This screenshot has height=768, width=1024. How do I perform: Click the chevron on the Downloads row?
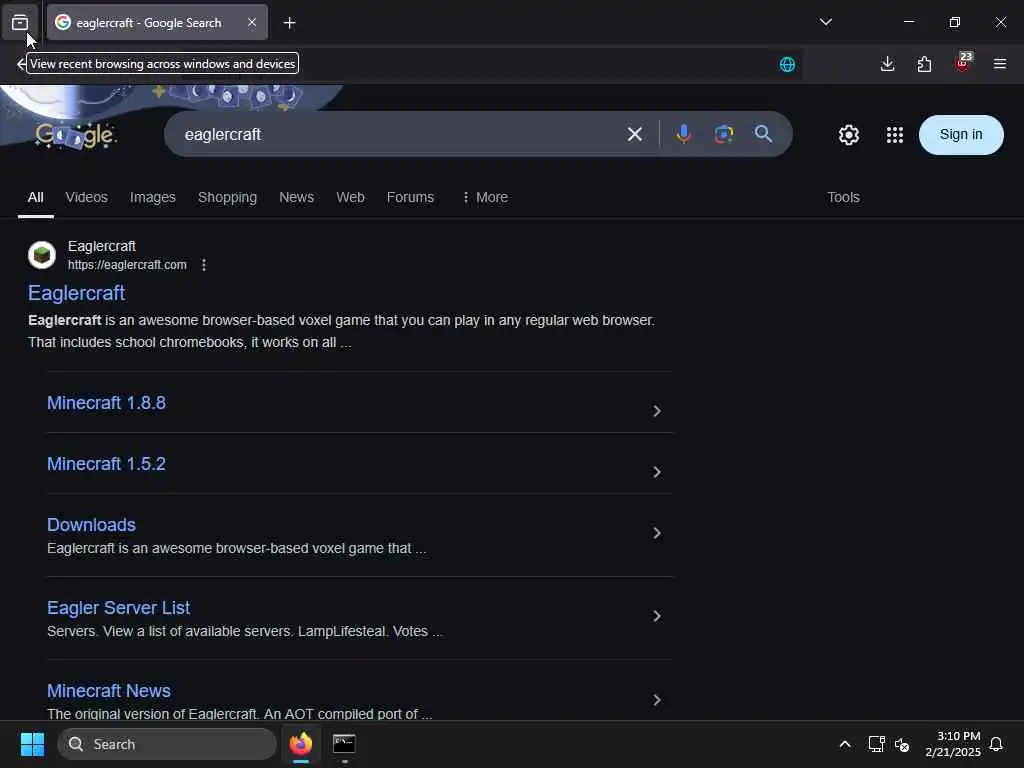tap(657, 533)
